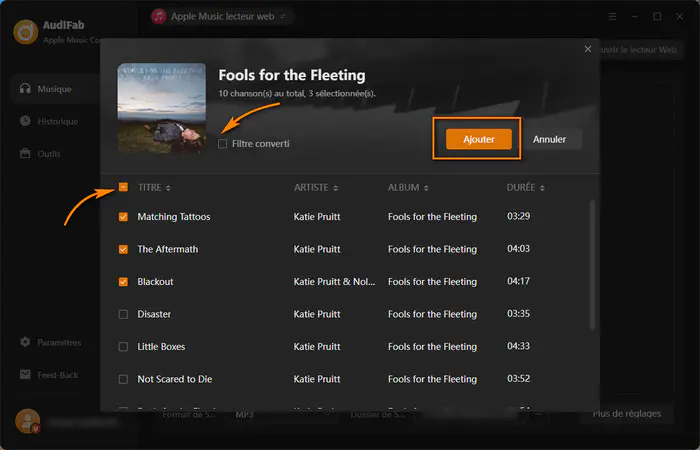Uncheck Matching Tattoos song
The image size is (700, 450).
[x=123, y=217]
